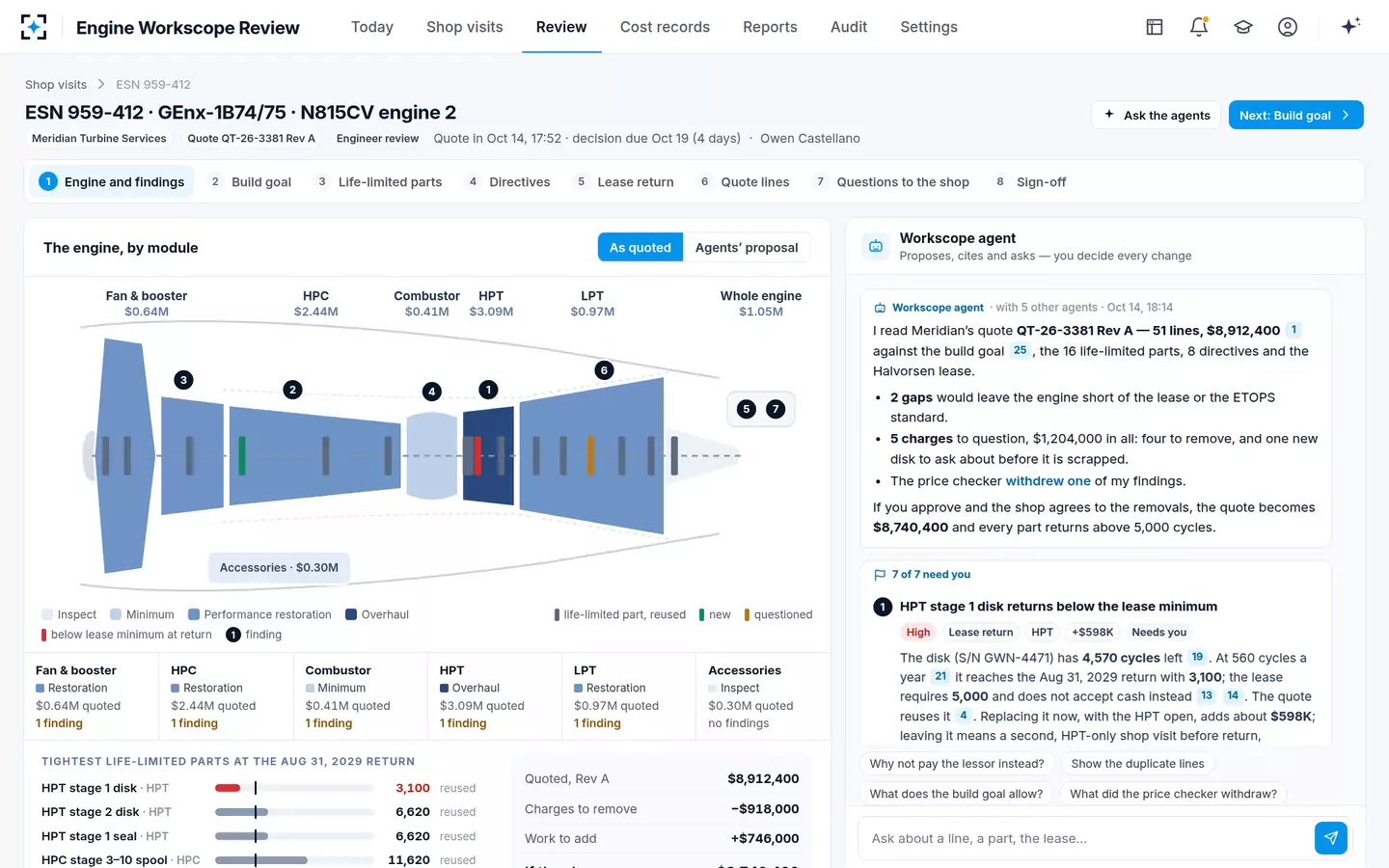Image resolution: width=1389 pixels, height=868 pixels.
Task: Open the Audit tab
Action: (849, 27)
